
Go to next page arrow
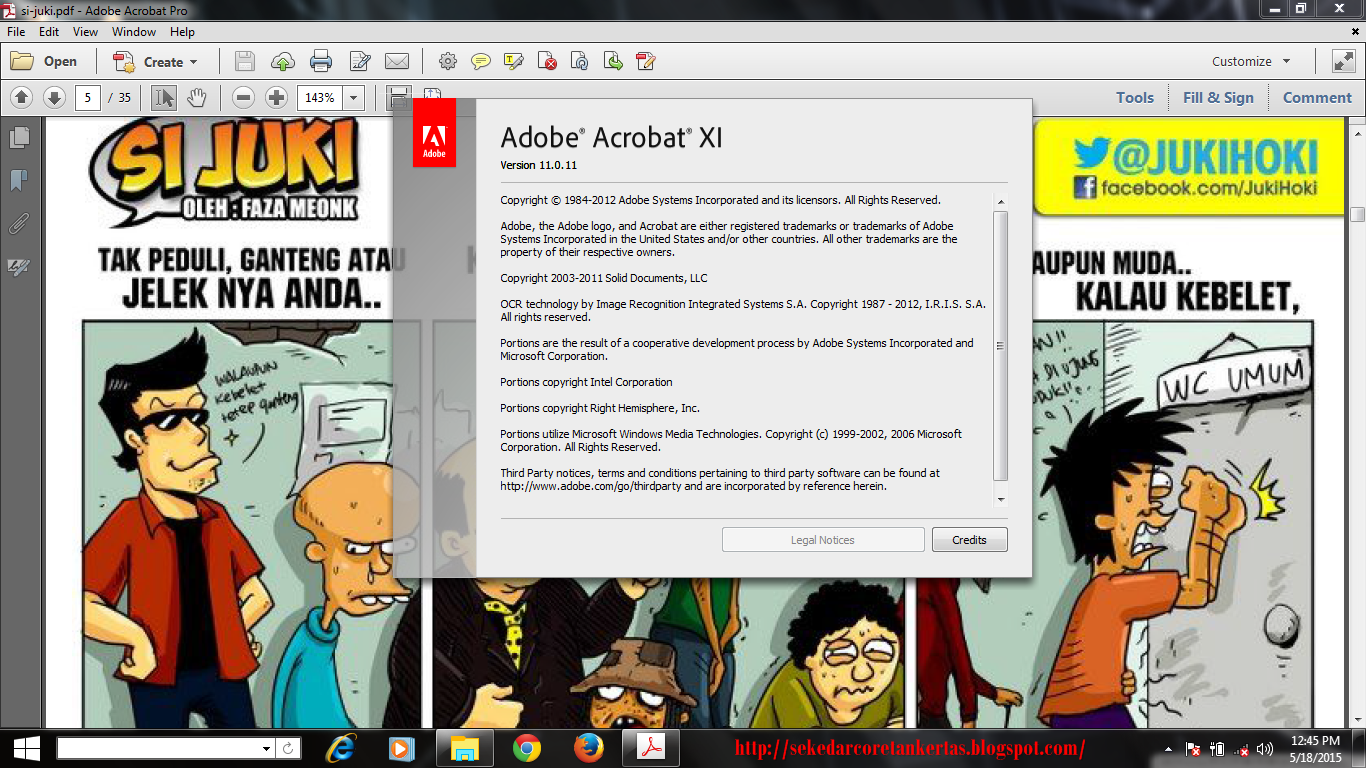click(x=54, y=97)
